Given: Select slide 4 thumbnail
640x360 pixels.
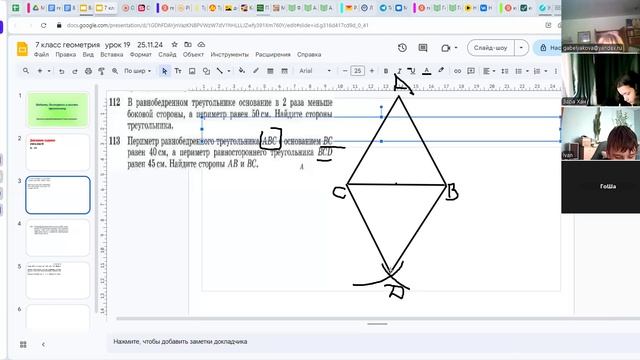Looking at the screenshot, I should click(58, 238).
